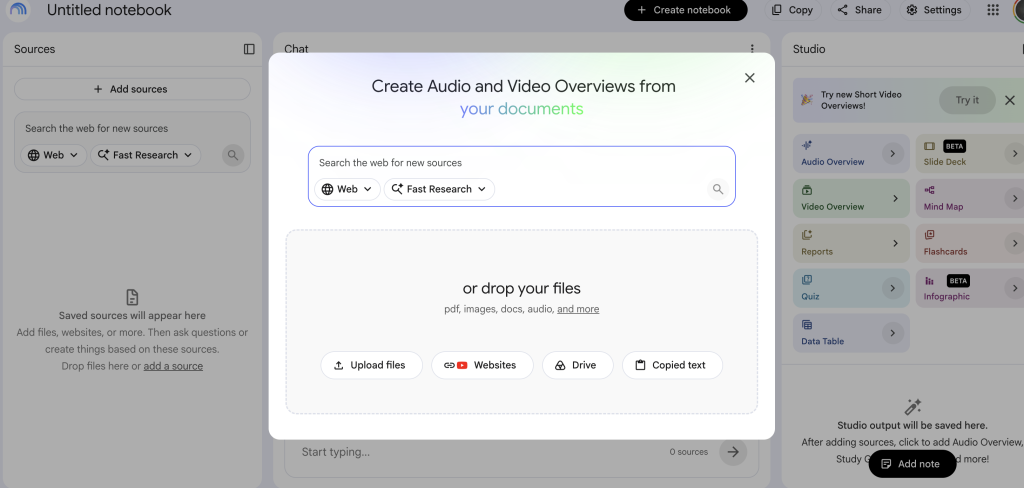This screenshot has width=1024, height=488.
Task: Open Chat panel three-dot menu
Action: coord(752,49)
